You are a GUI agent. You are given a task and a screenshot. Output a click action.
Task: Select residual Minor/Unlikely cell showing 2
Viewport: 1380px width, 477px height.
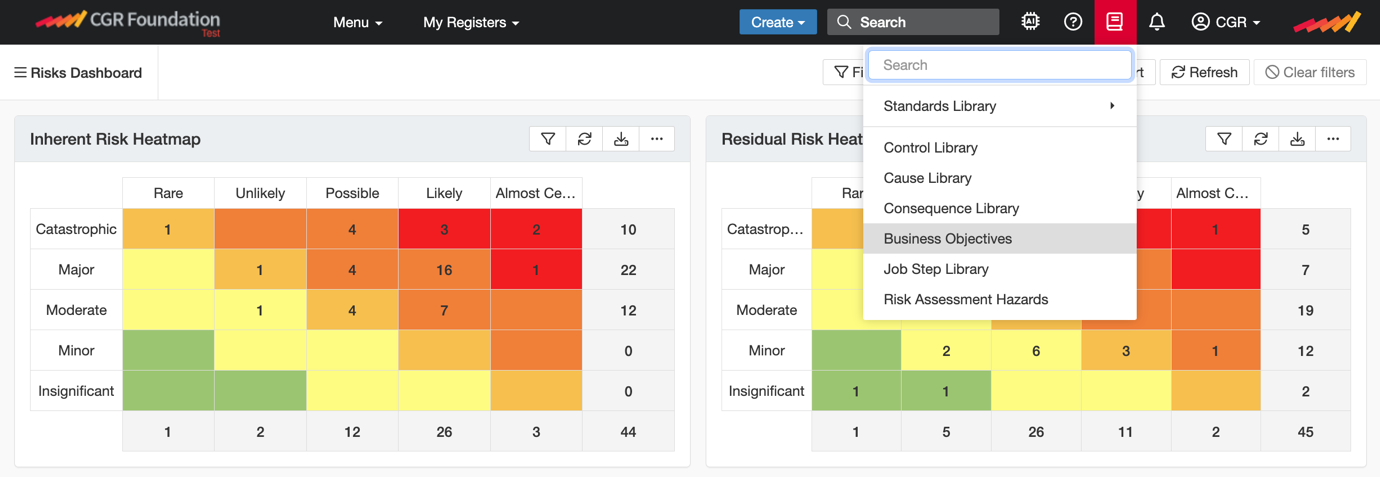pyautogui.click(x=946, y=351)
